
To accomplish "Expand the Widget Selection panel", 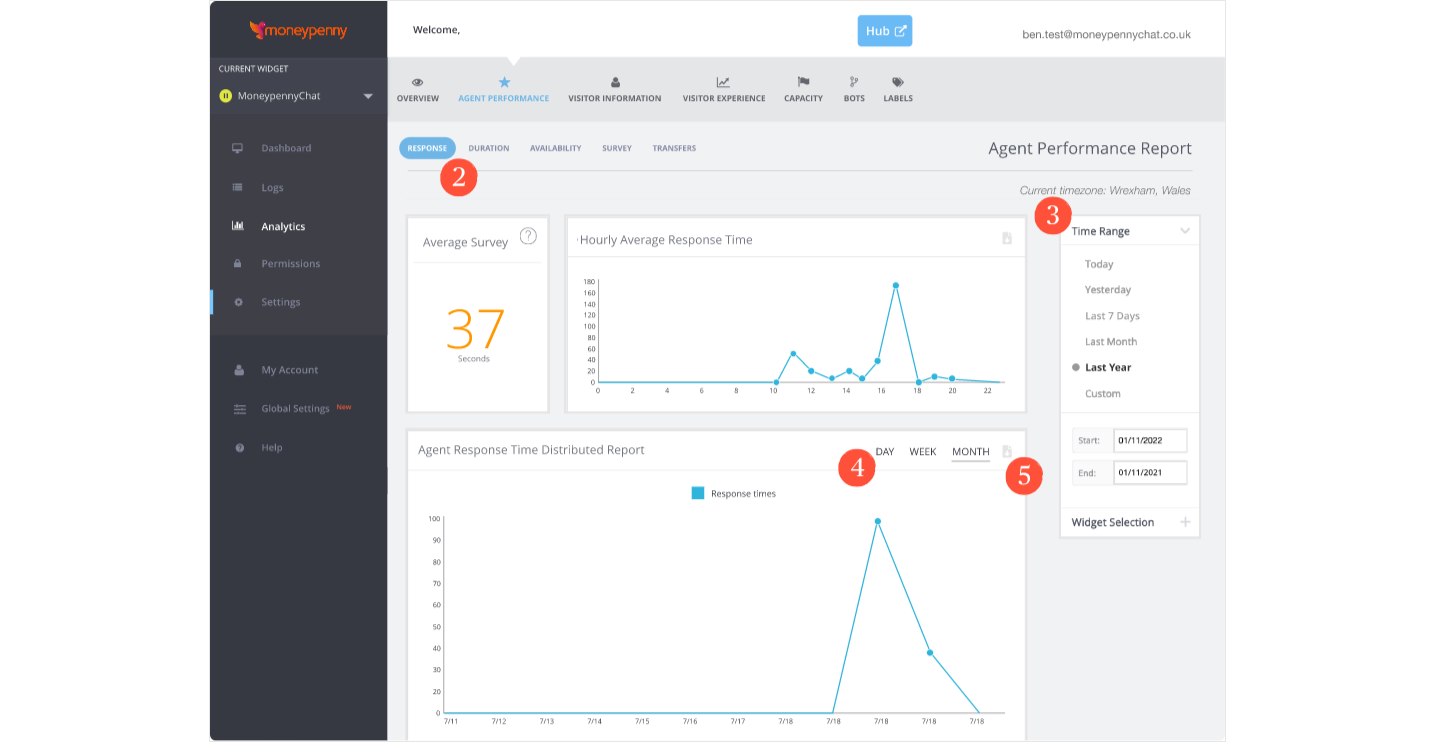I will [x=1185, y=521].
